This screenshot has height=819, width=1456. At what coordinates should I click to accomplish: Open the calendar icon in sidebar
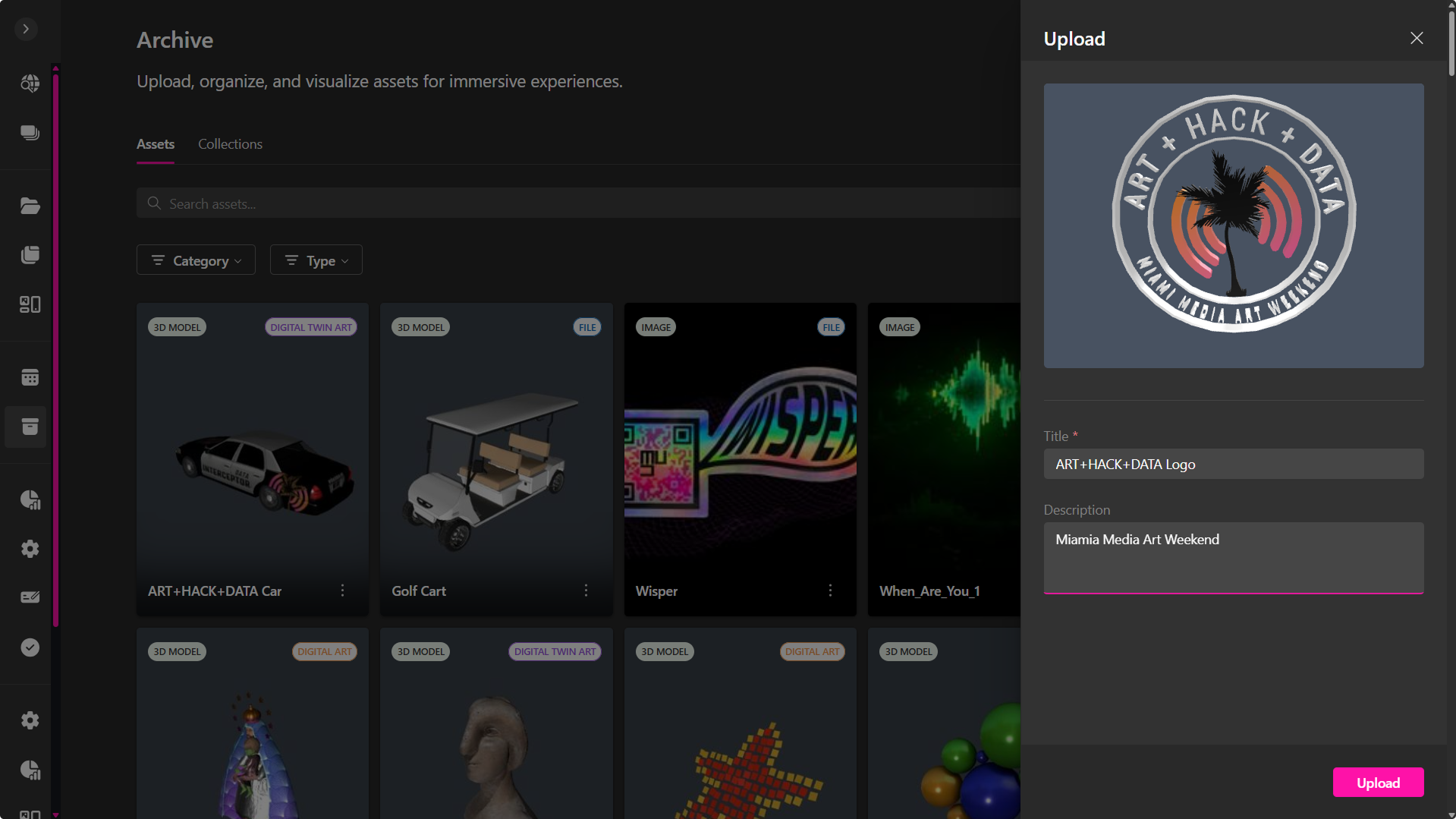(30, 377)
